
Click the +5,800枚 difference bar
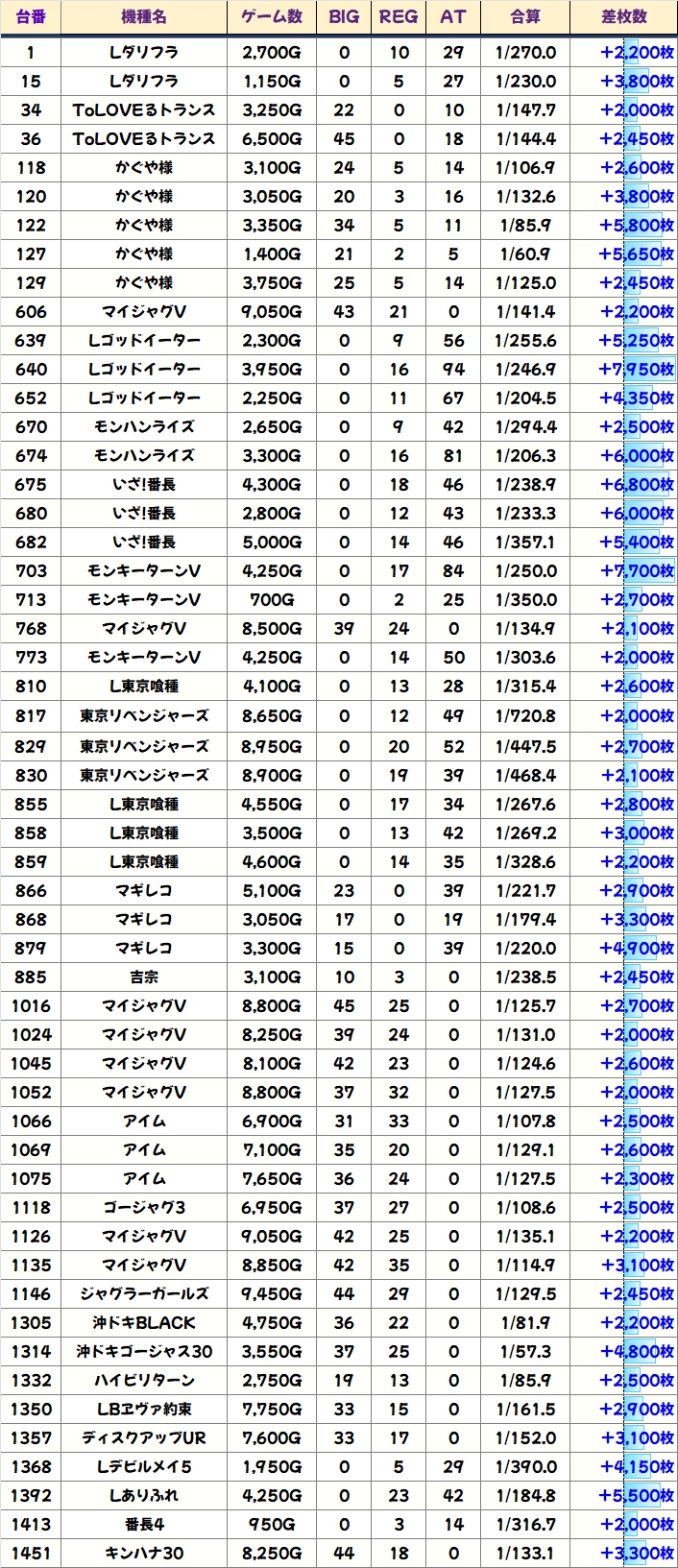(637, 226)
